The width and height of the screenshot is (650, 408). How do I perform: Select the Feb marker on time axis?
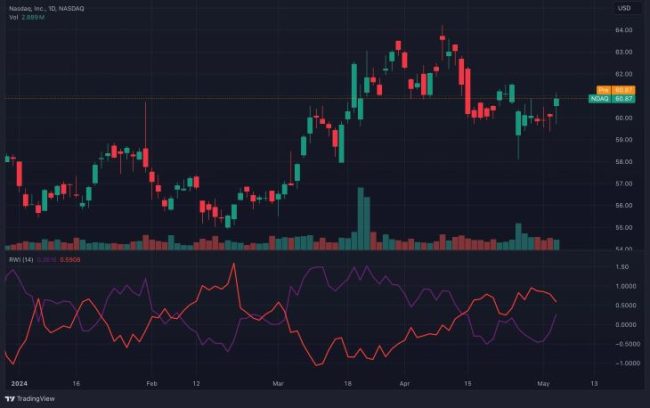click(151, 382)
